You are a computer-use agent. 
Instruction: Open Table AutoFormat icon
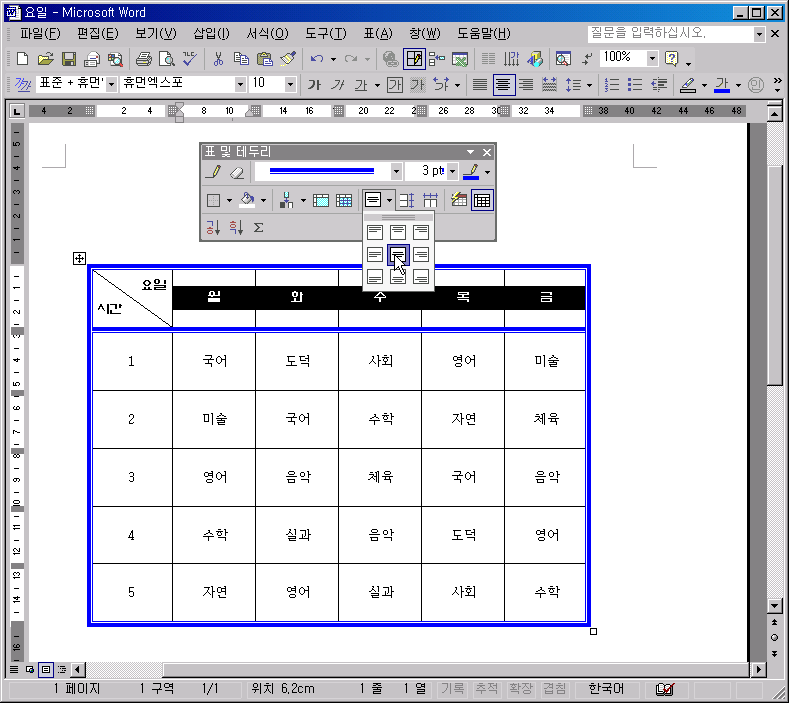coord(458,200)
